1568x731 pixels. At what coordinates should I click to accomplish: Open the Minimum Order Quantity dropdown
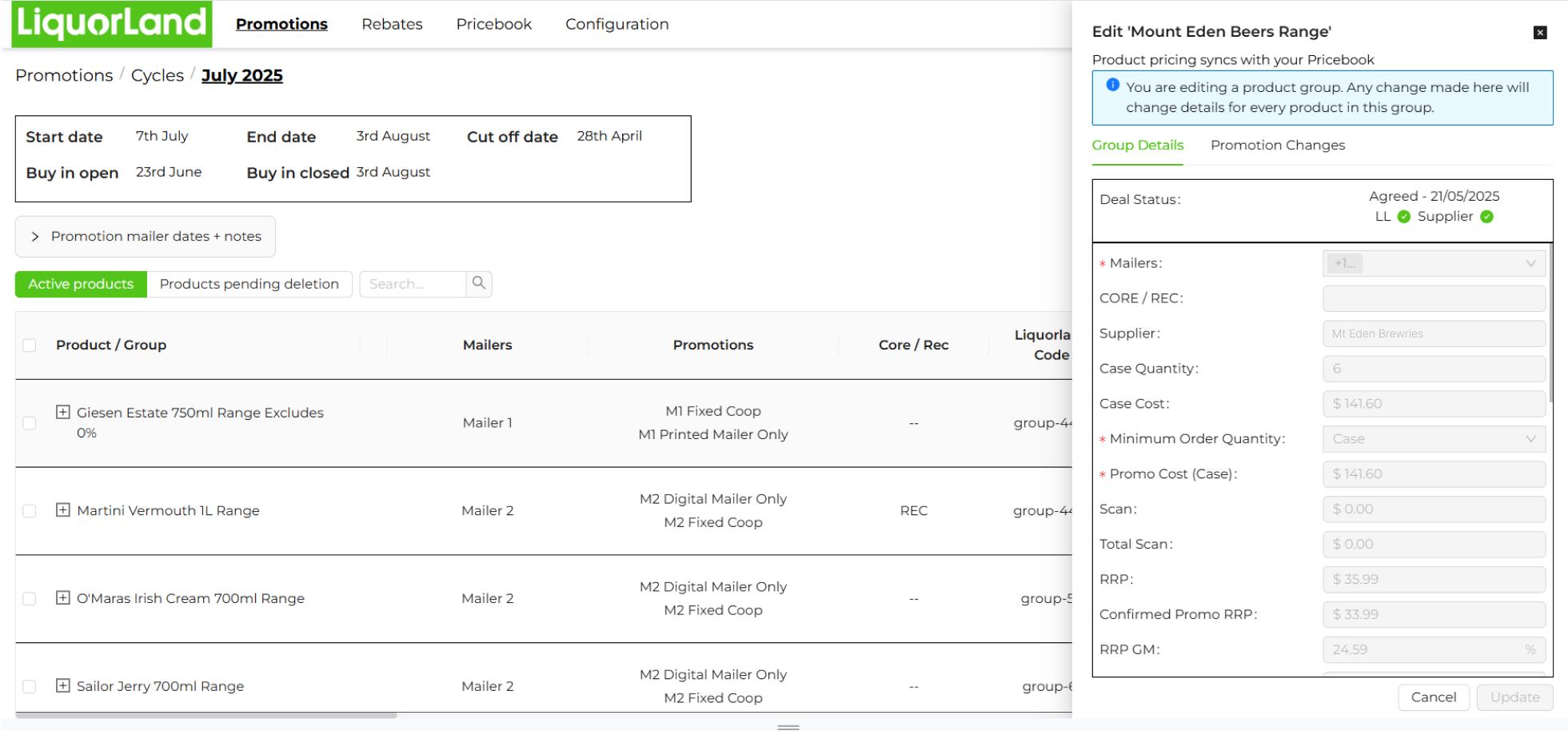tap(1433, 439)
